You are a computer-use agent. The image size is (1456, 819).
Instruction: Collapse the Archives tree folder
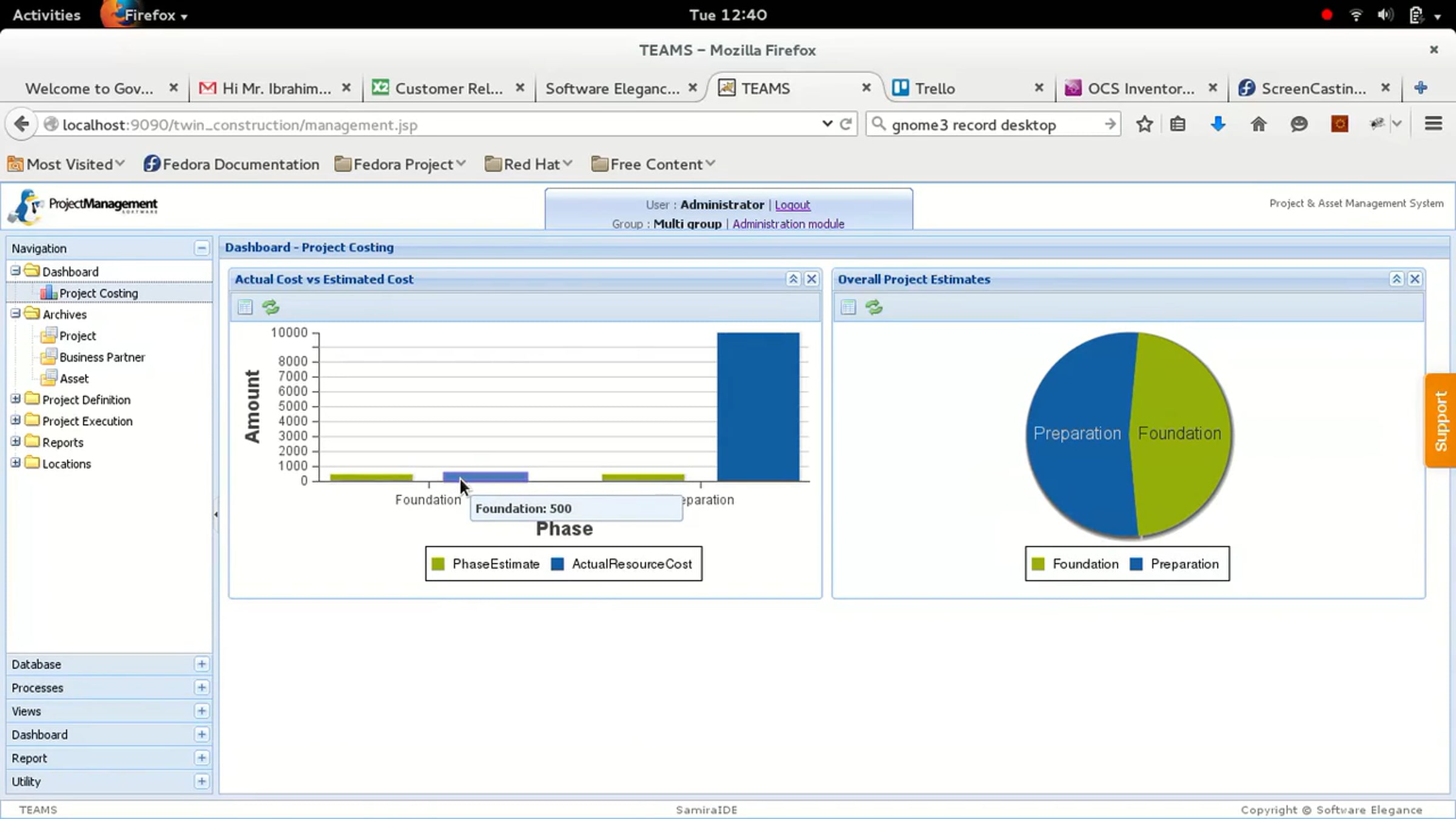pos(16,314)
